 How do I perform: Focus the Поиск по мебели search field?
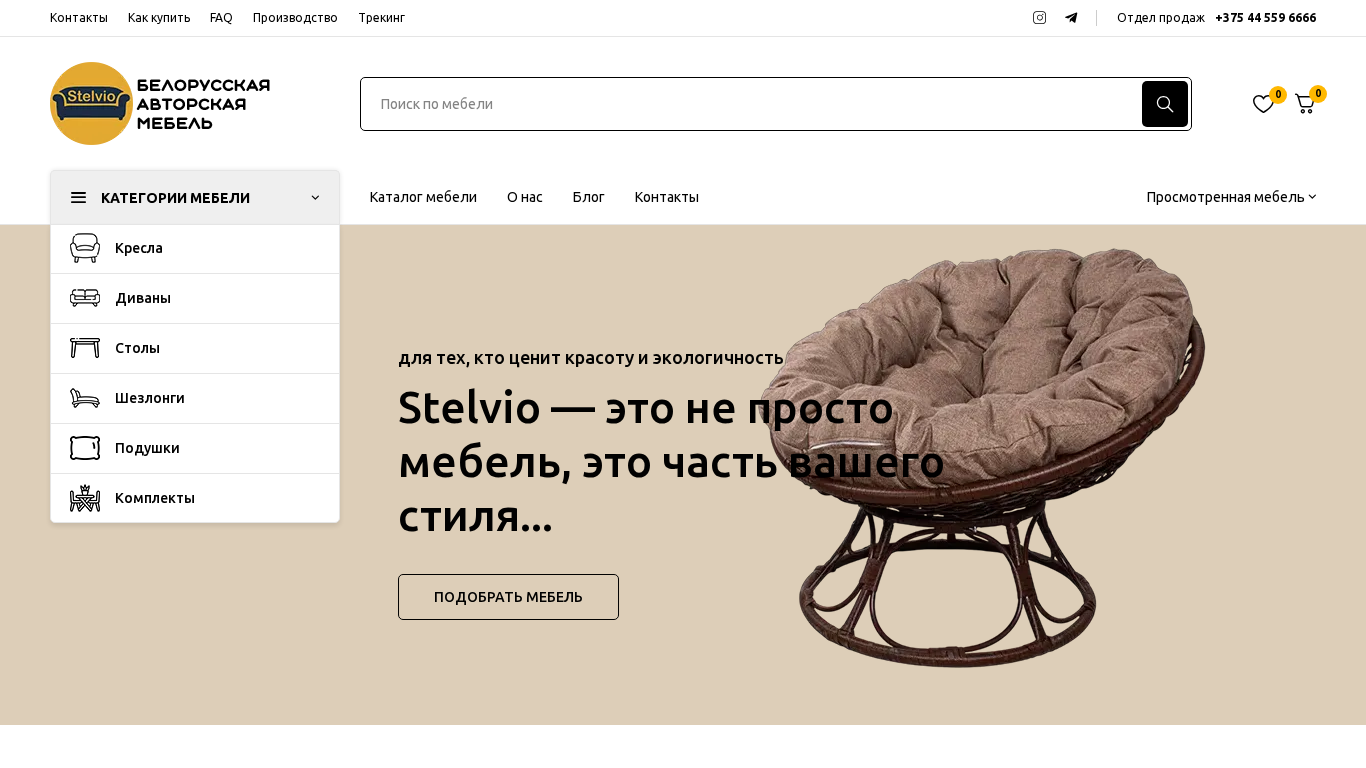(751, 104)
